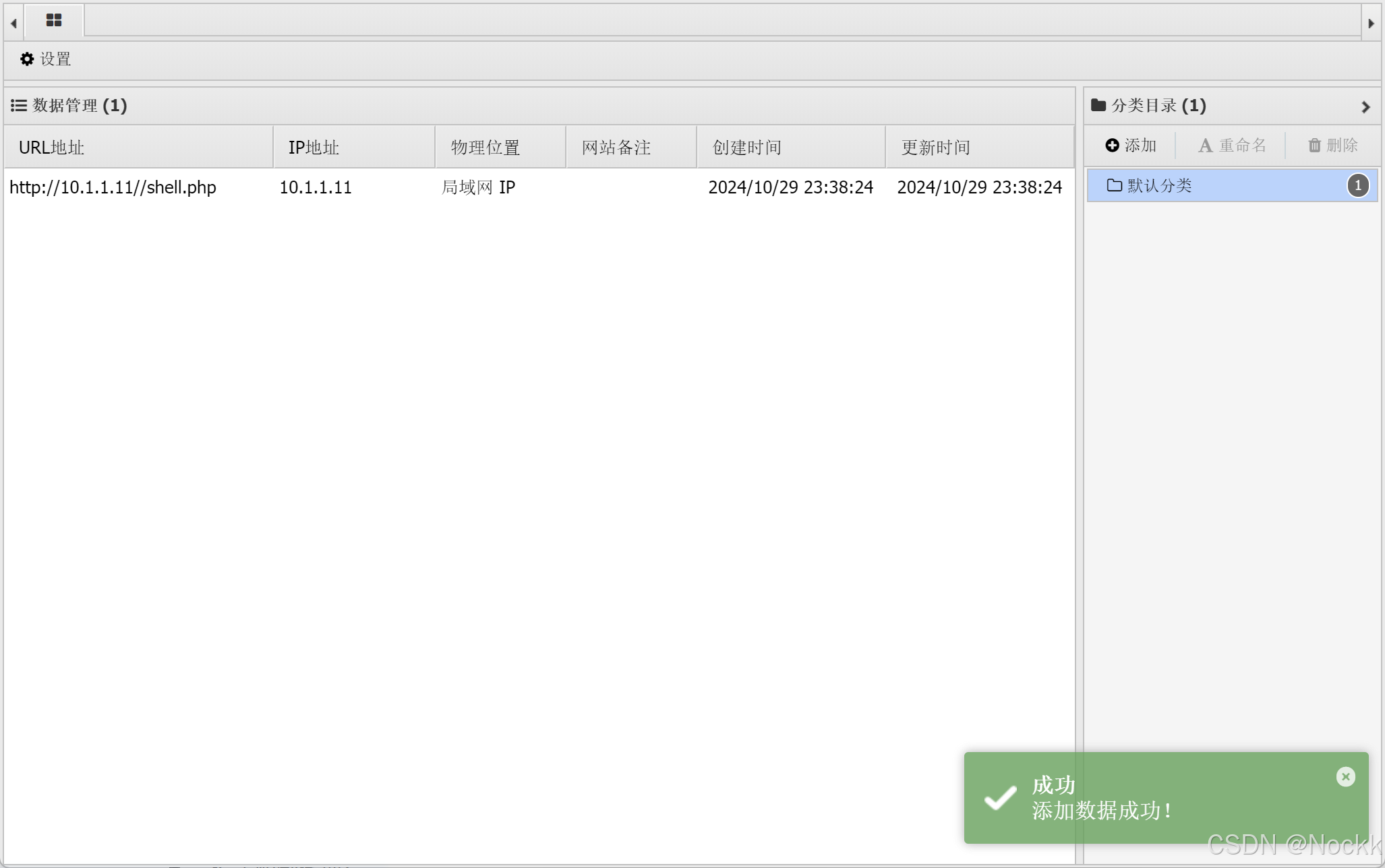Click the right arrow to scroll tabs
Screen dimensions: 1385x868
tap(1372, 22)
